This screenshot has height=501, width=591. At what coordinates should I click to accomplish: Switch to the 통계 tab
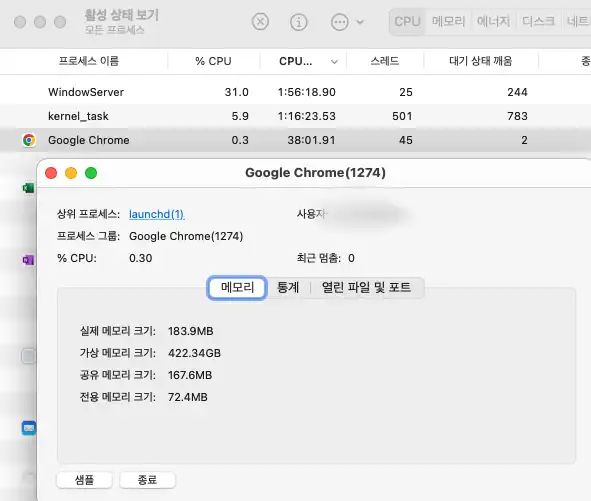coord(288,288)
